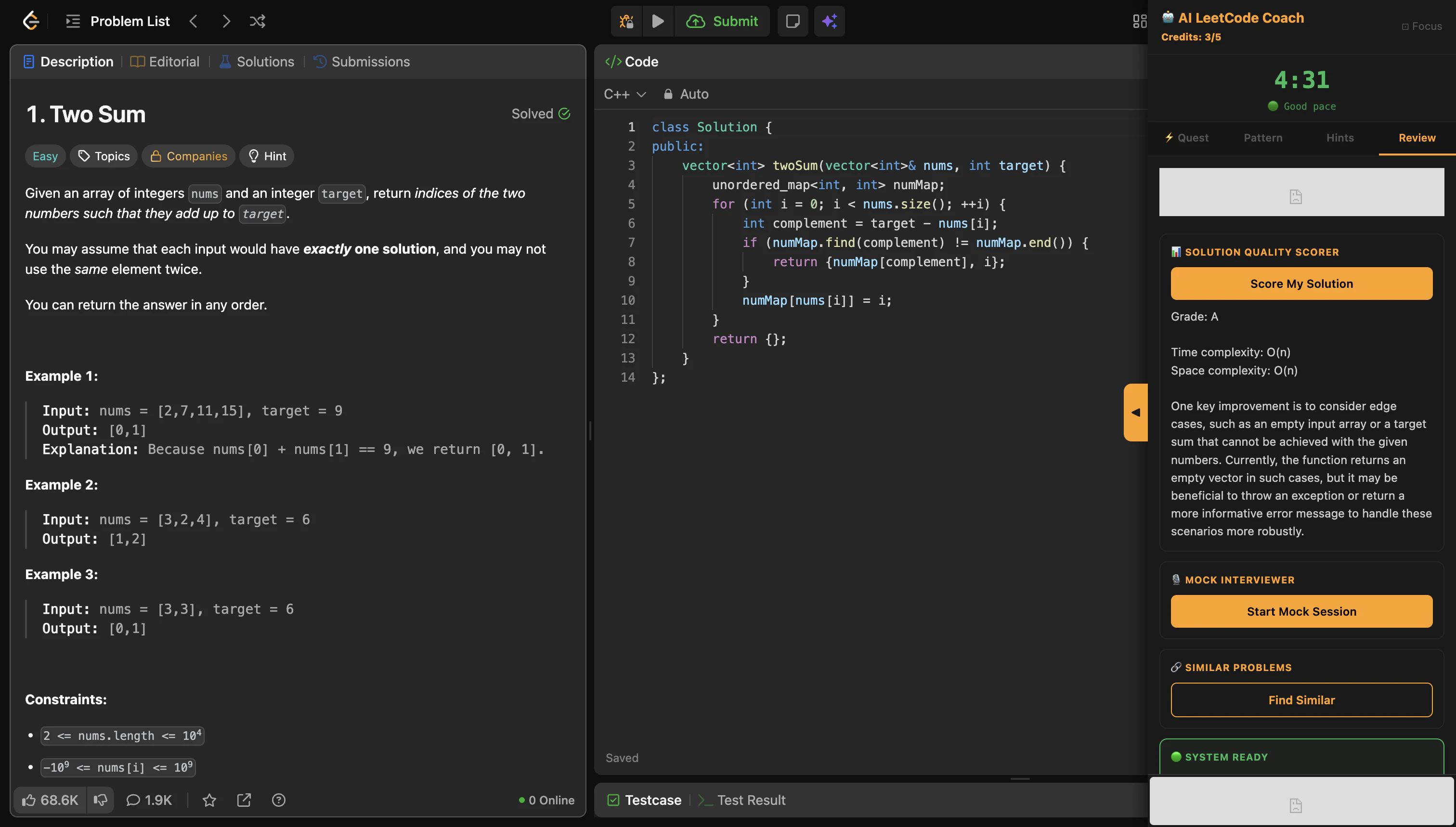The image size is (1456, 827).
Task: Open the share icon below the problem
Action: pos(244,799)
